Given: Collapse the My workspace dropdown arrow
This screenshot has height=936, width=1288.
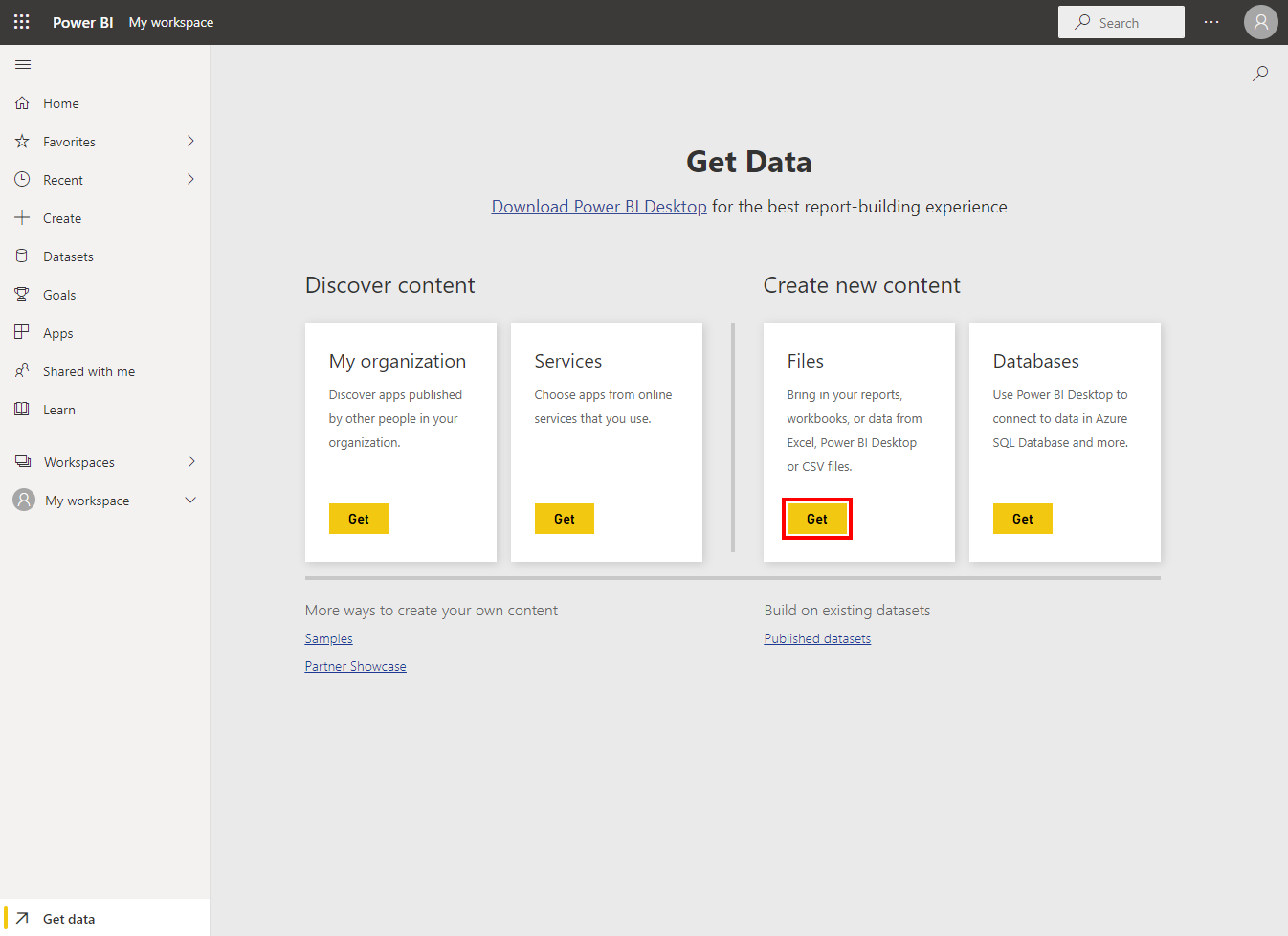Looking at the screenshot, I should [190, 501].
